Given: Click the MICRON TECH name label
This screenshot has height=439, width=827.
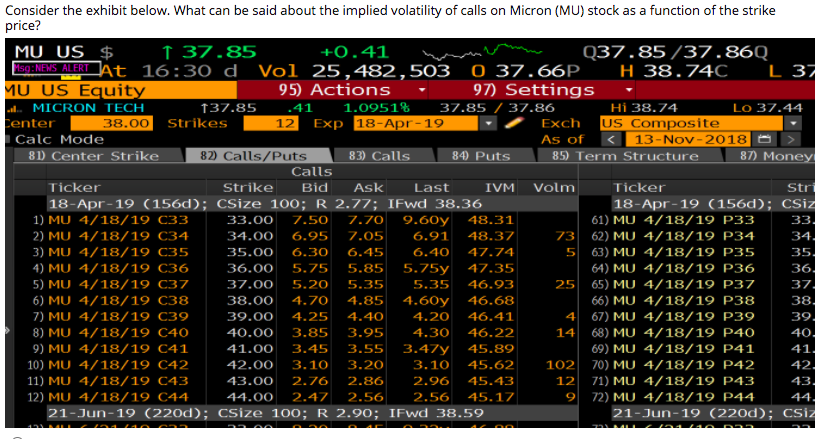Looking at the screenshot, I should coord(88,108).
